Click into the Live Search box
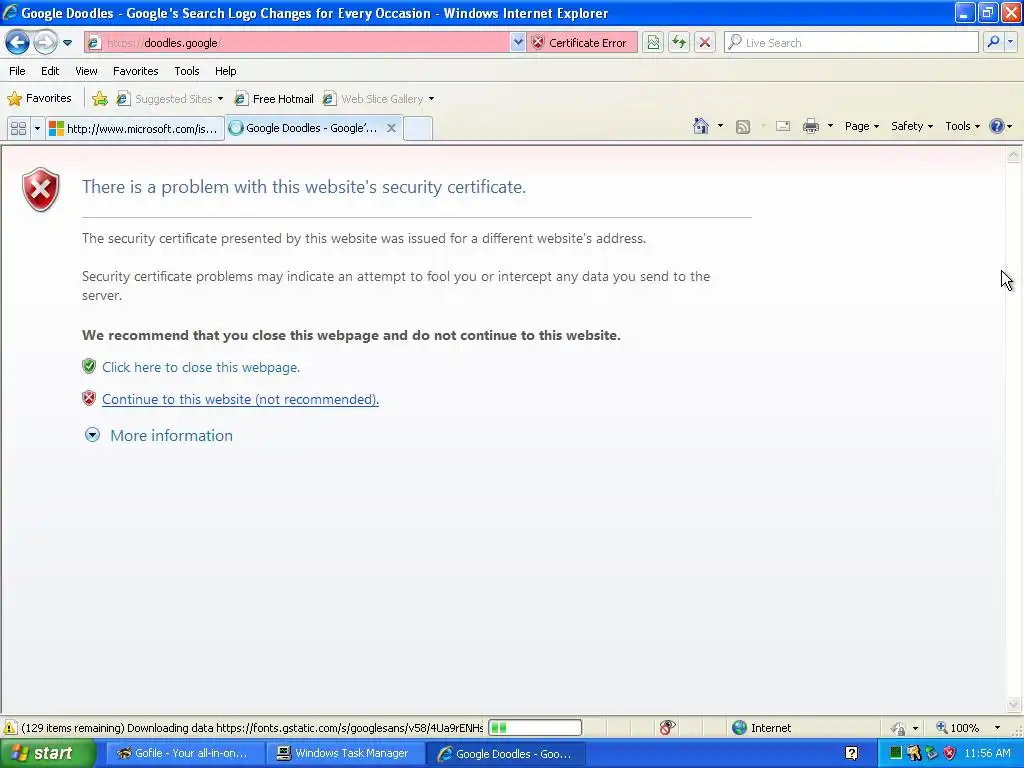Viewport: 1024px width, 768px height. point(851,42)
